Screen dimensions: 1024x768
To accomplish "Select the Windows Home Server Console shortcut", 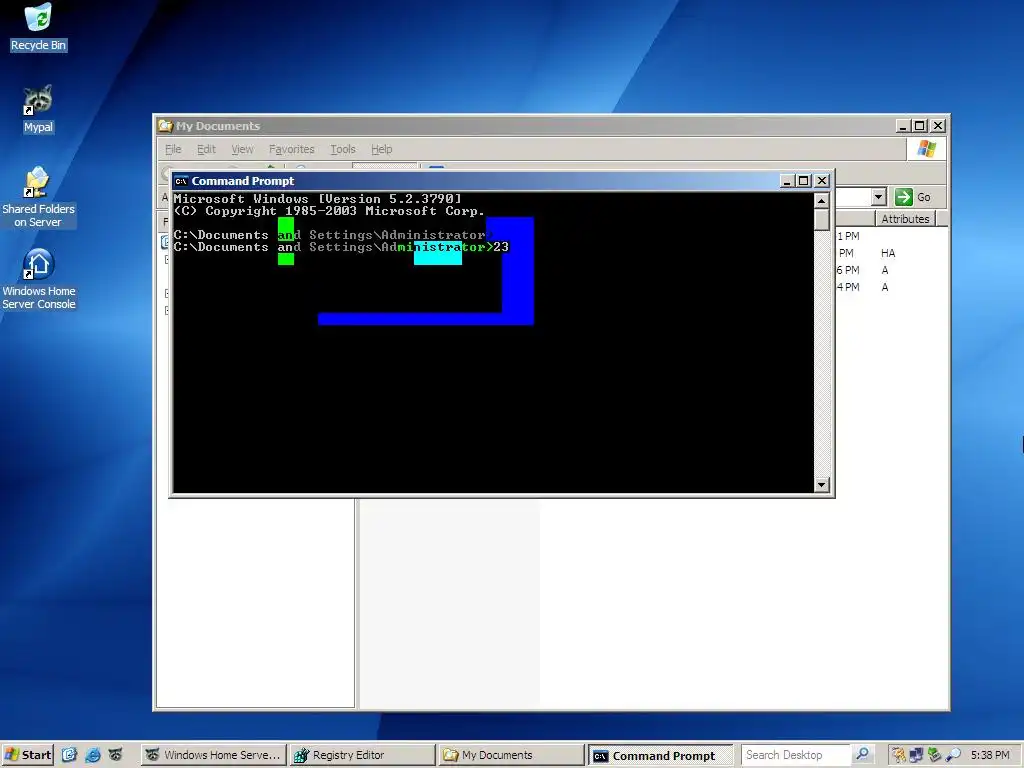I will (38, 279).
